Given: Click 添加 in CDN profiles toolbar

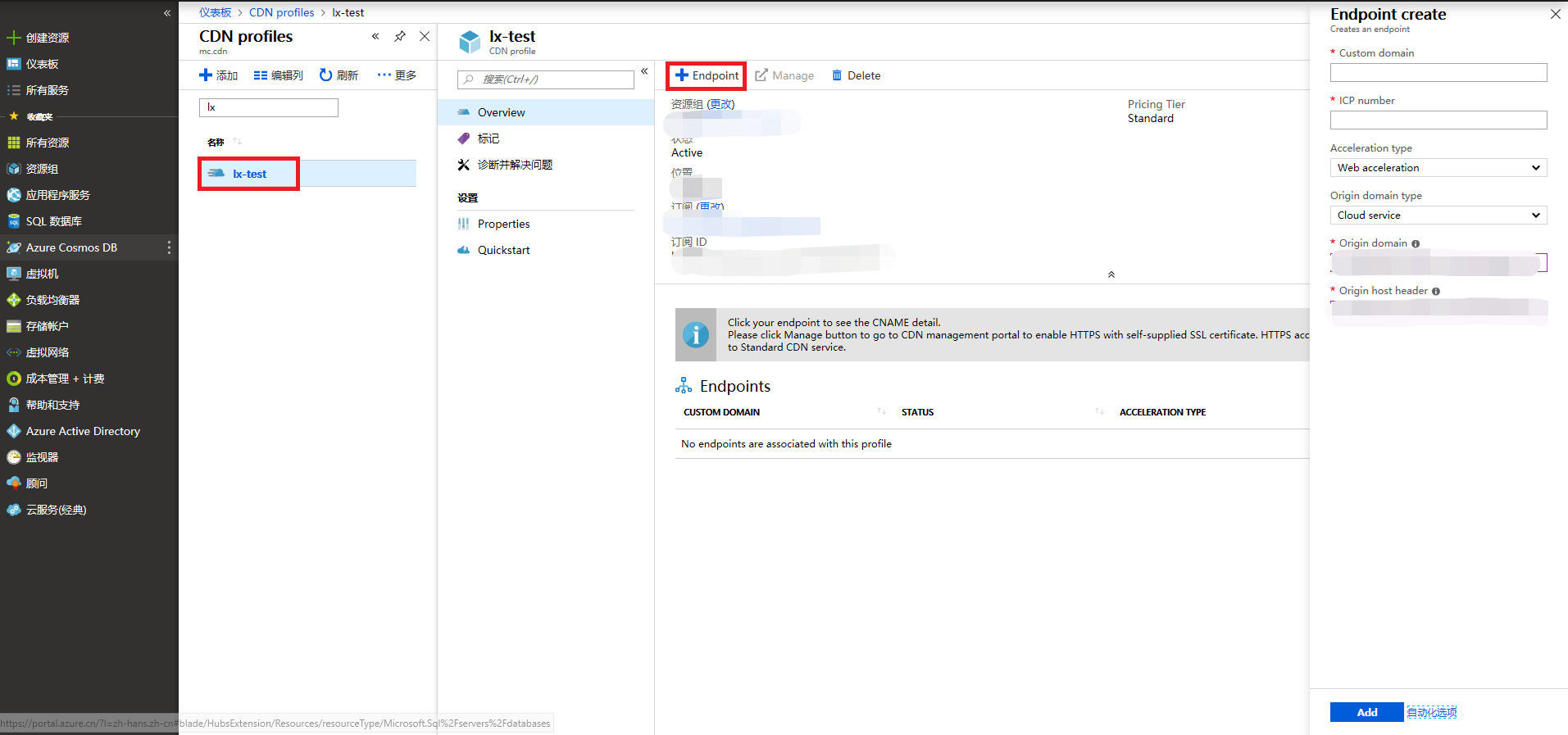Looking at the screenshot, I should [x=219, y=75].
